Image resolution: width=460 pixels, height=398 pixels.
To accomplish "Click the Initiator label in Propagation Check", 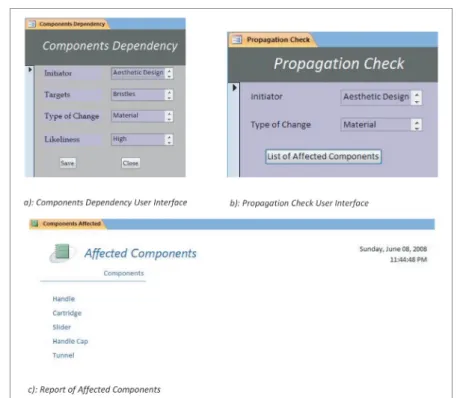I will (267, 97).
